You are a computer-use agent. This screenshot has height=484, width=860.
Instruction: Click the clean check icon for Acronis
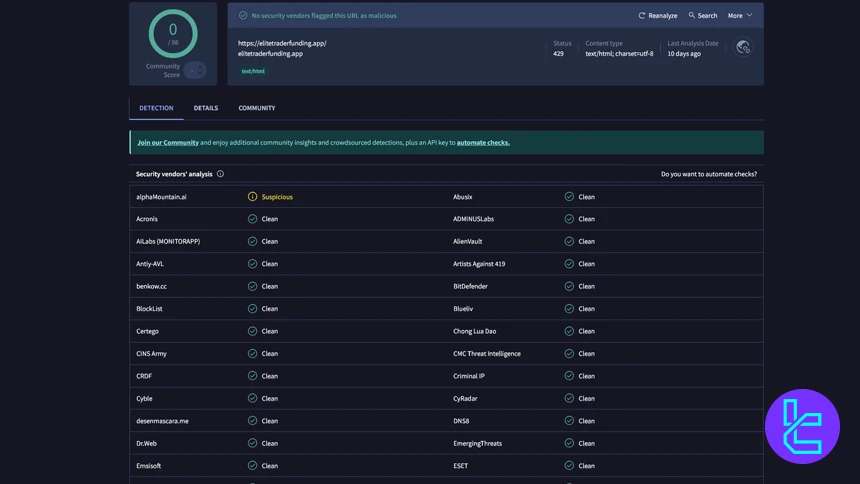pos(252,219)
